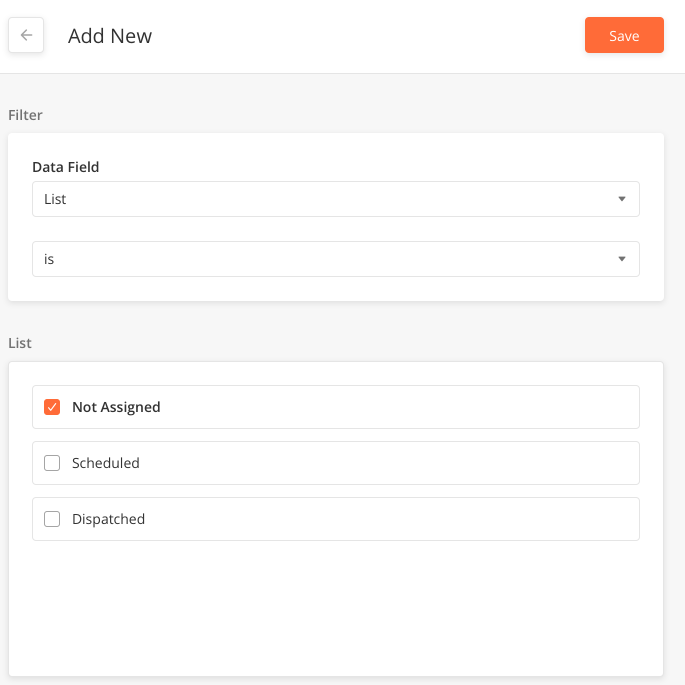Click the Data Field label
Viewport: 685px width, 685px height.
[66, 167]
